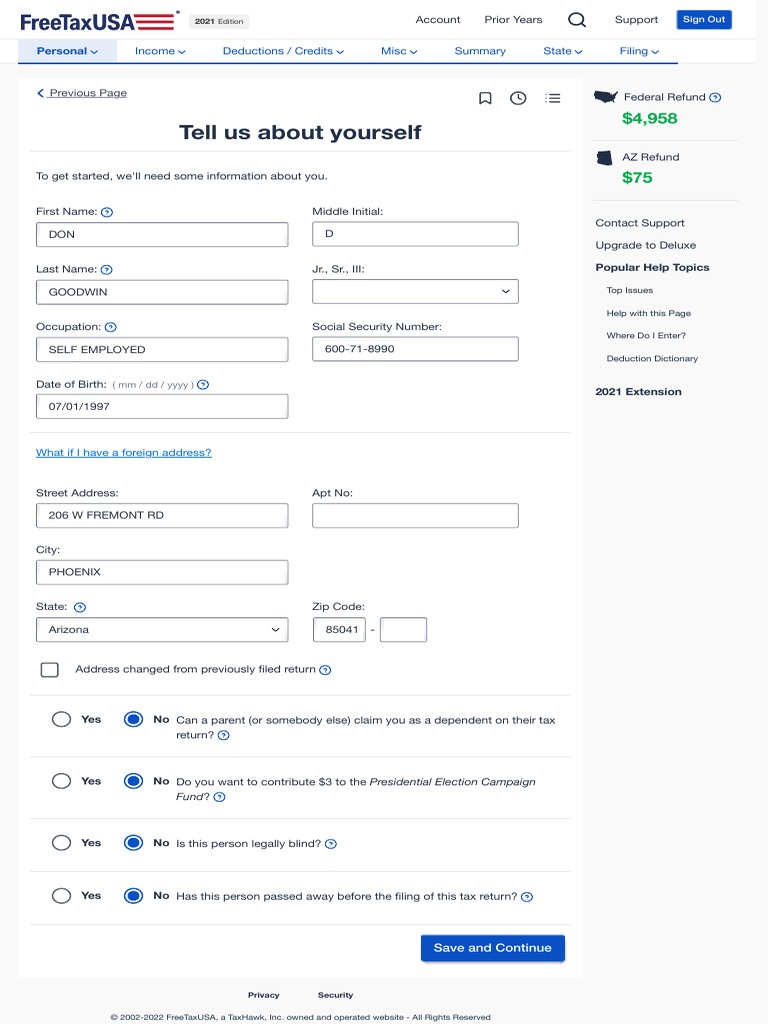
Task: Click the Save and Continue button
Action: (x=493, y=948)
